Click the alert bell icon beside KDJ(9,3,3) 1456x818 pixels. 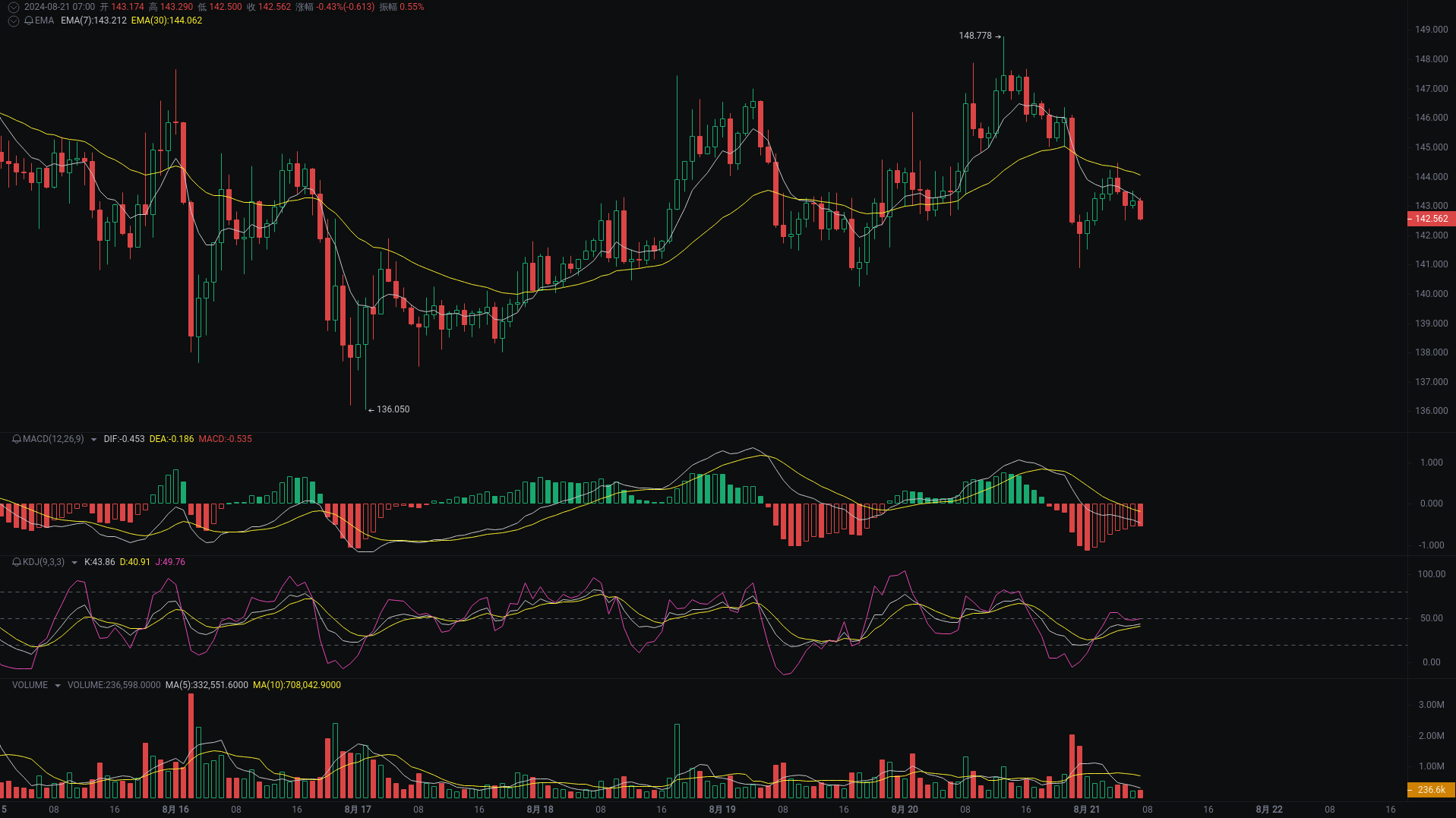[14, 562]
